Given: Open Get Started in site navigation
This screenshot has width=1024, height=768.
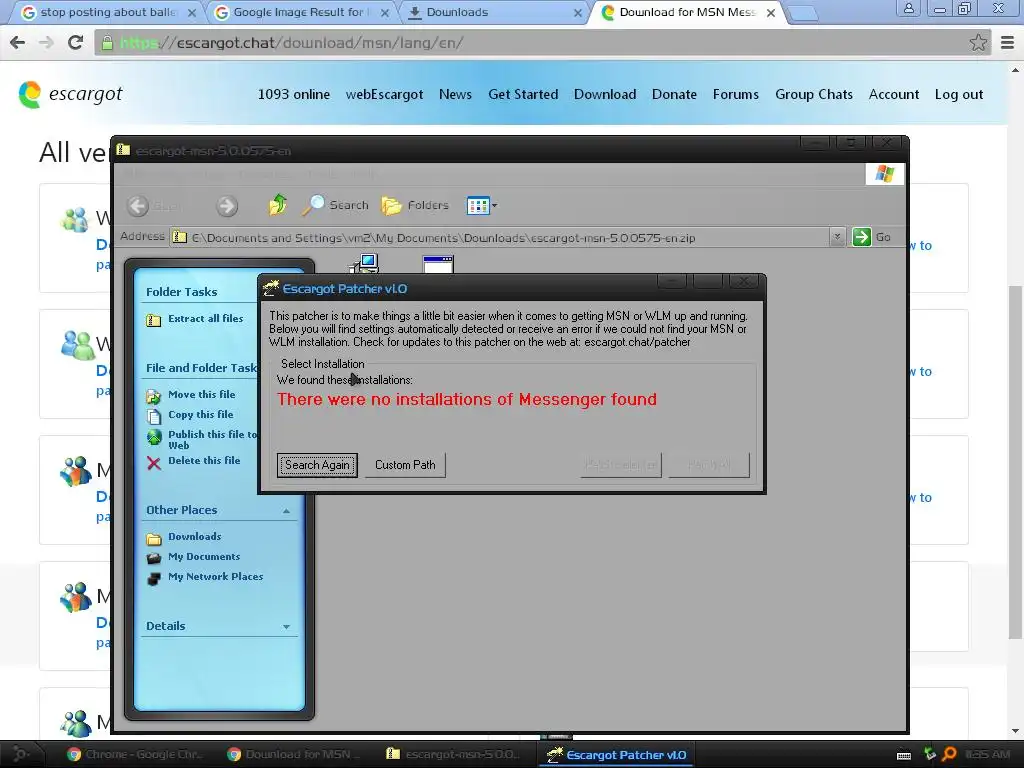Looking at the screenshot, I should (x=523, y=95).
